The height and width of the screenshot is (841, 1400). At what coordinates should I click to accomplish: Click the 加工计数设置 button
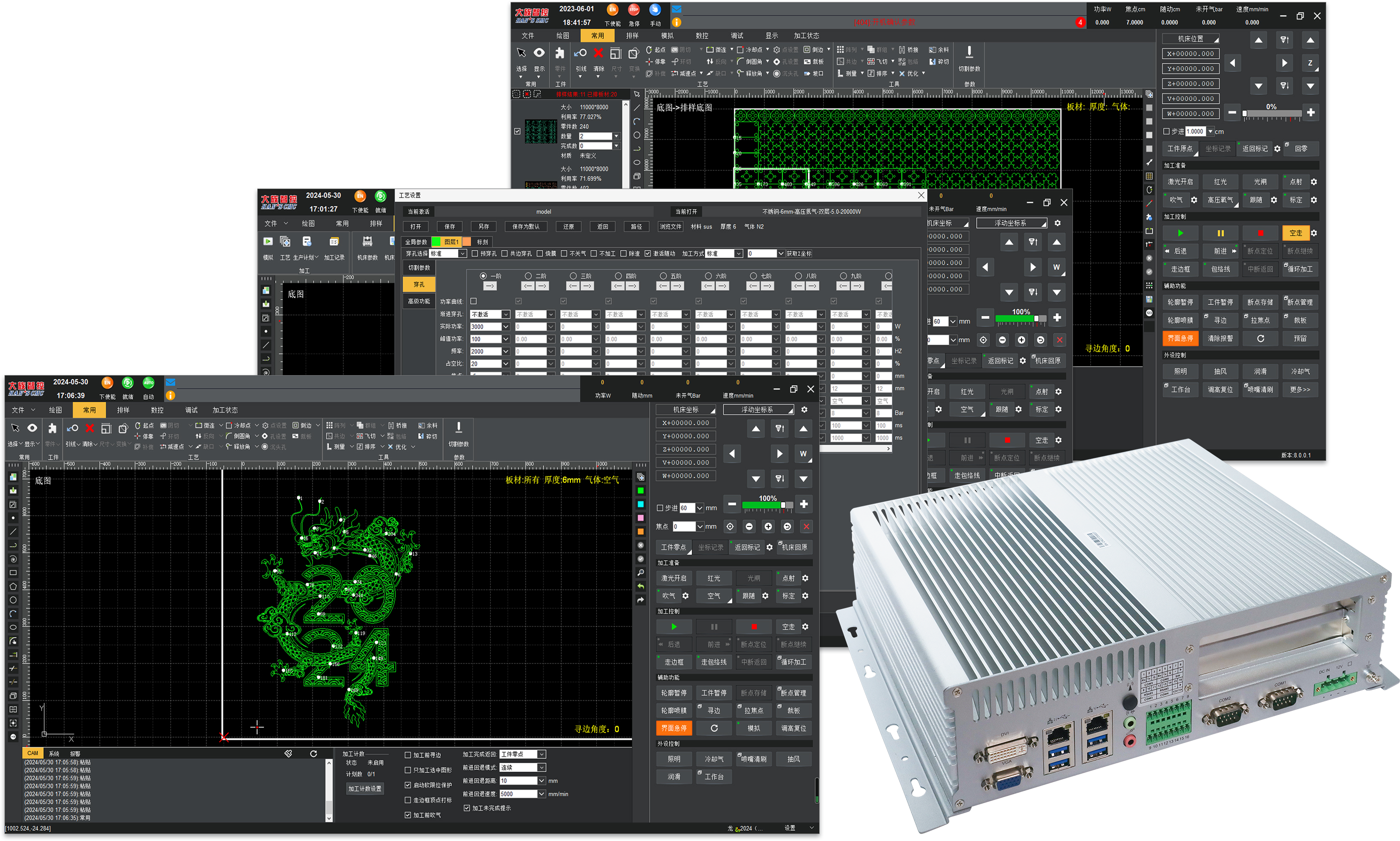tap(365, 789)
